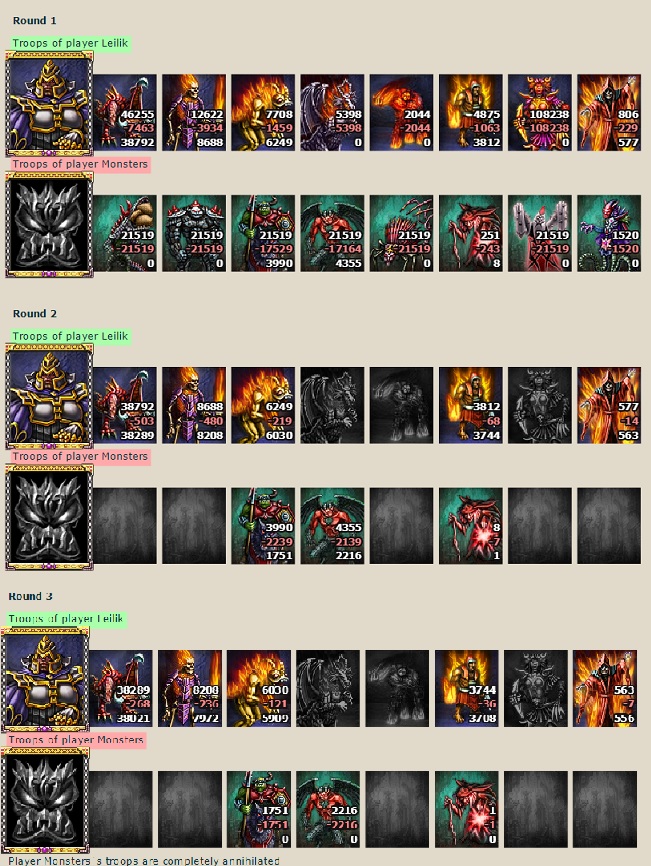The height and width of the screenshot is (866, 651).
Task: Select the Round 2 heading
Action: pyautogui.click(x=35, y=313)
